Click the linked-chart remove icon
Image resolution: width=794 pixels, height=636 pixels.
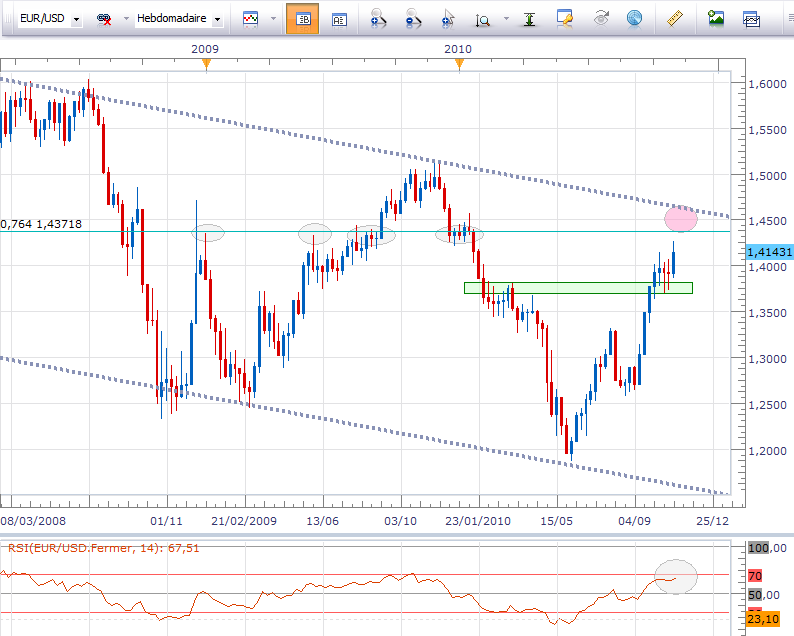(104, 19)
